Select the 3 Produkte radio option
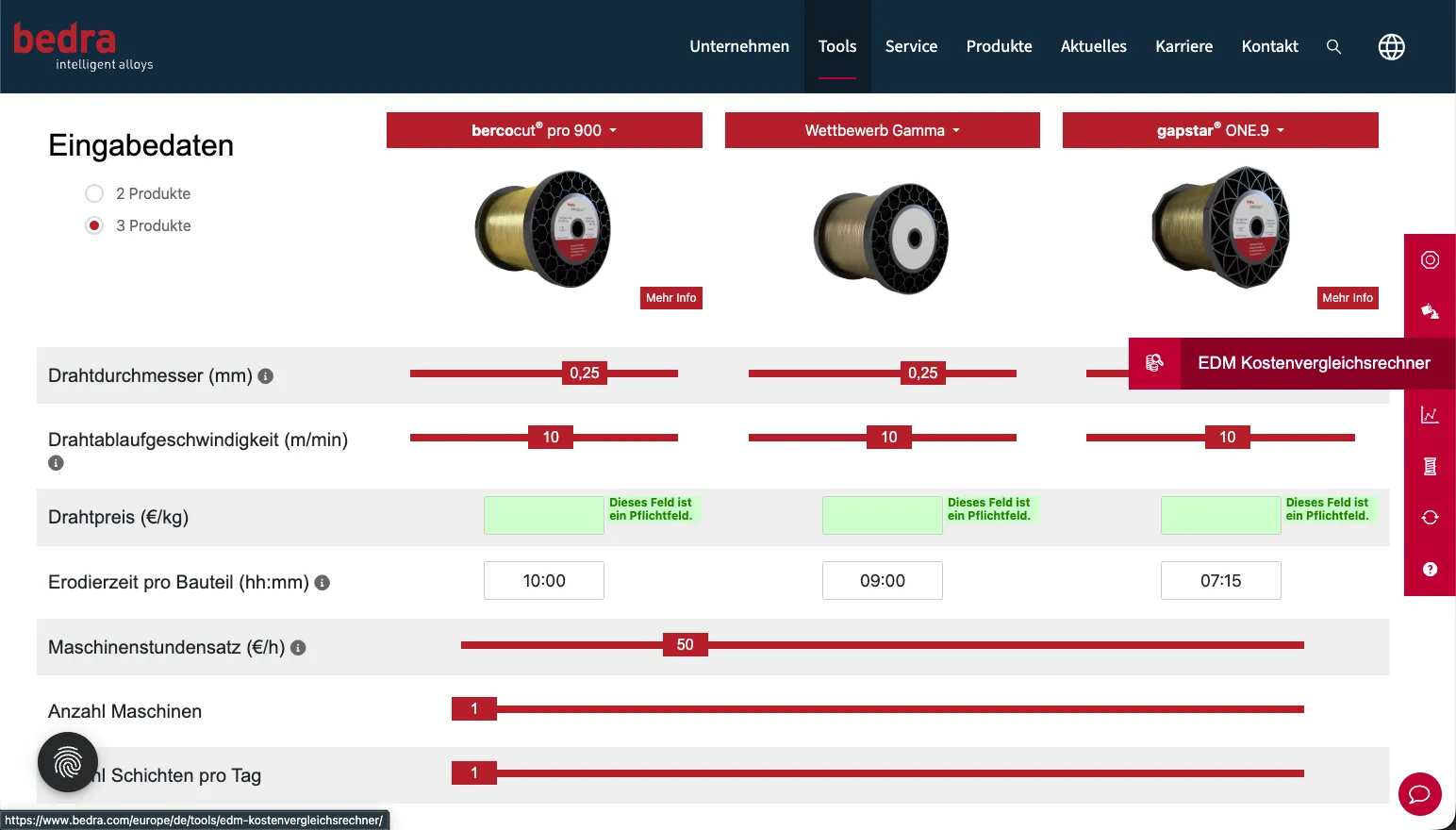 coord(94,225)
